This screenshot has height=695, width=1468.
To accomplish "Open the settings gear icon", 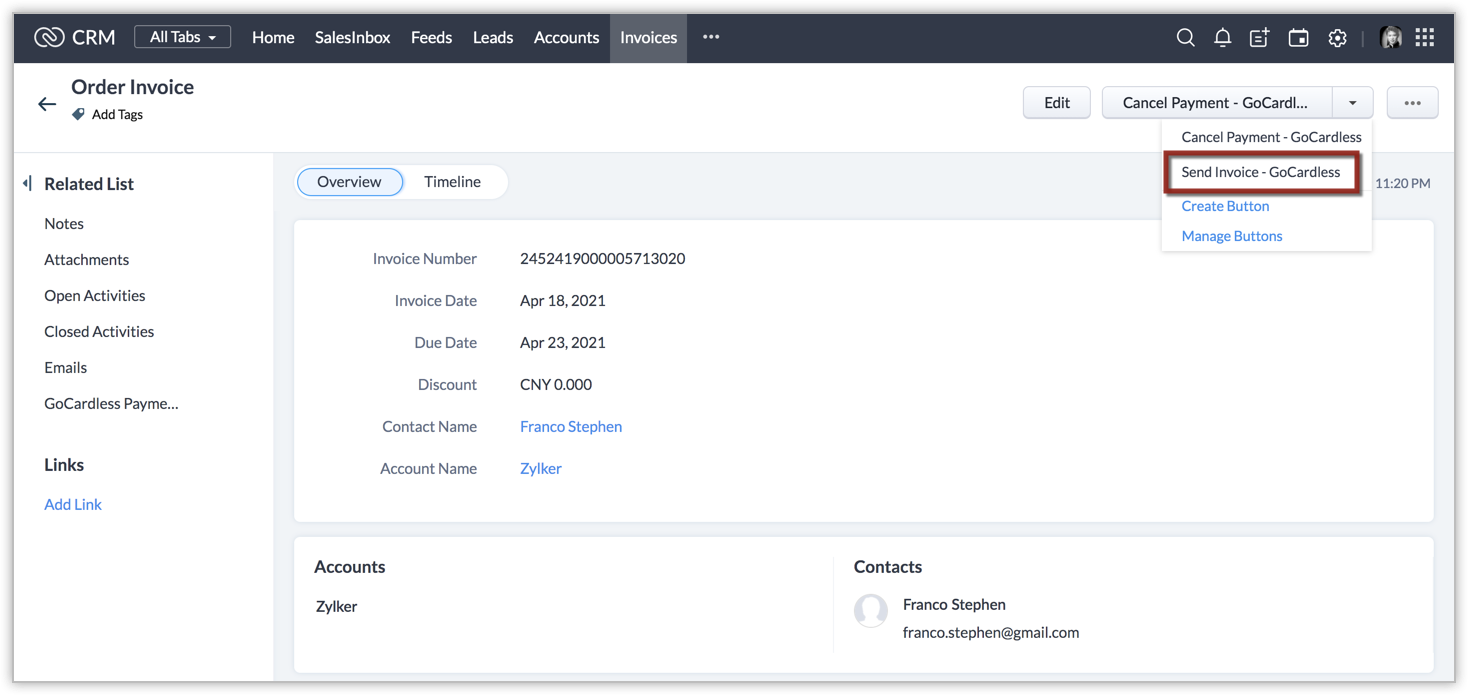I will click(1337, 38).
